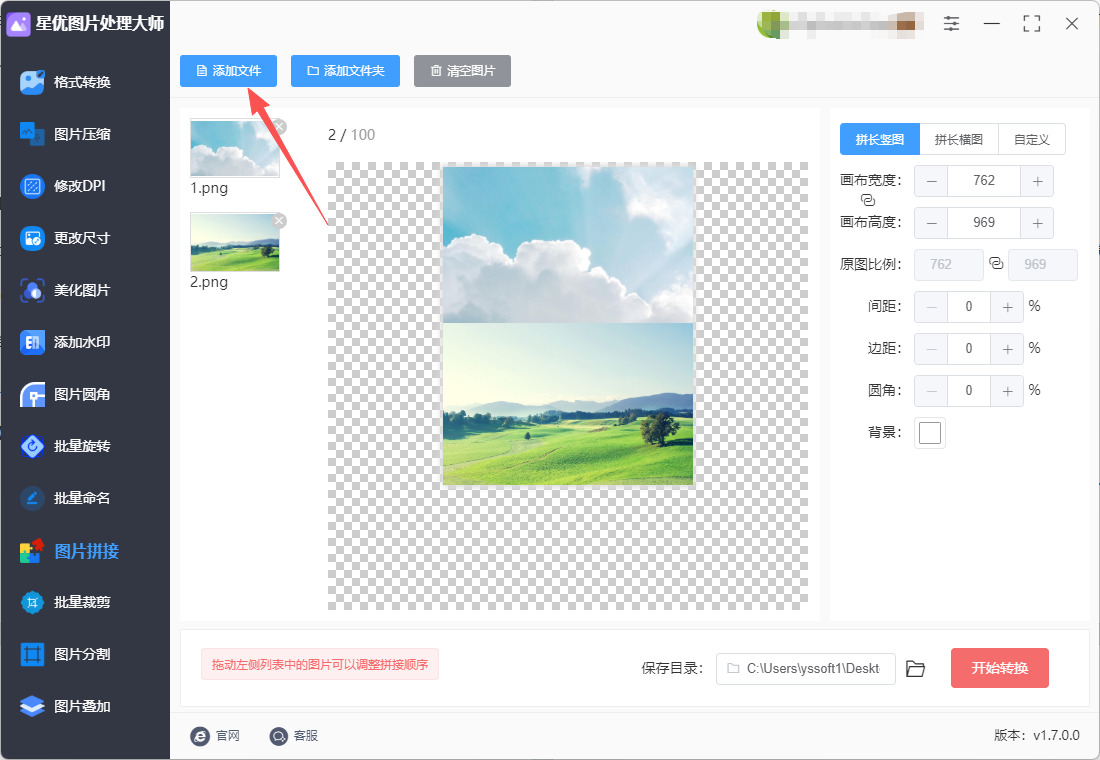1100x760 pixels.
Task: Open the 图片压缩 image compression tool
Action: 65,134
